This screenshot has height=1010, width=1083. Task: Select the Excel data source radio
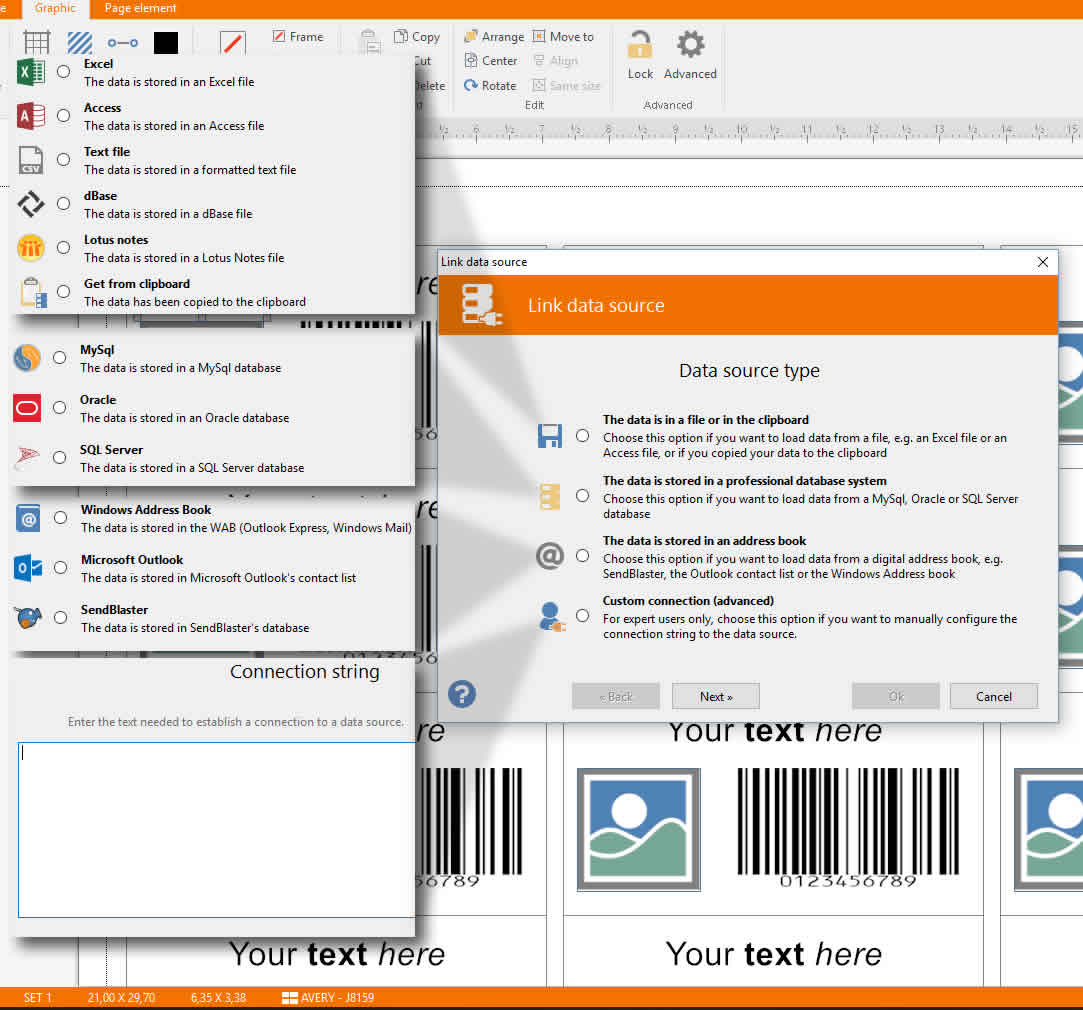point(64,71)
